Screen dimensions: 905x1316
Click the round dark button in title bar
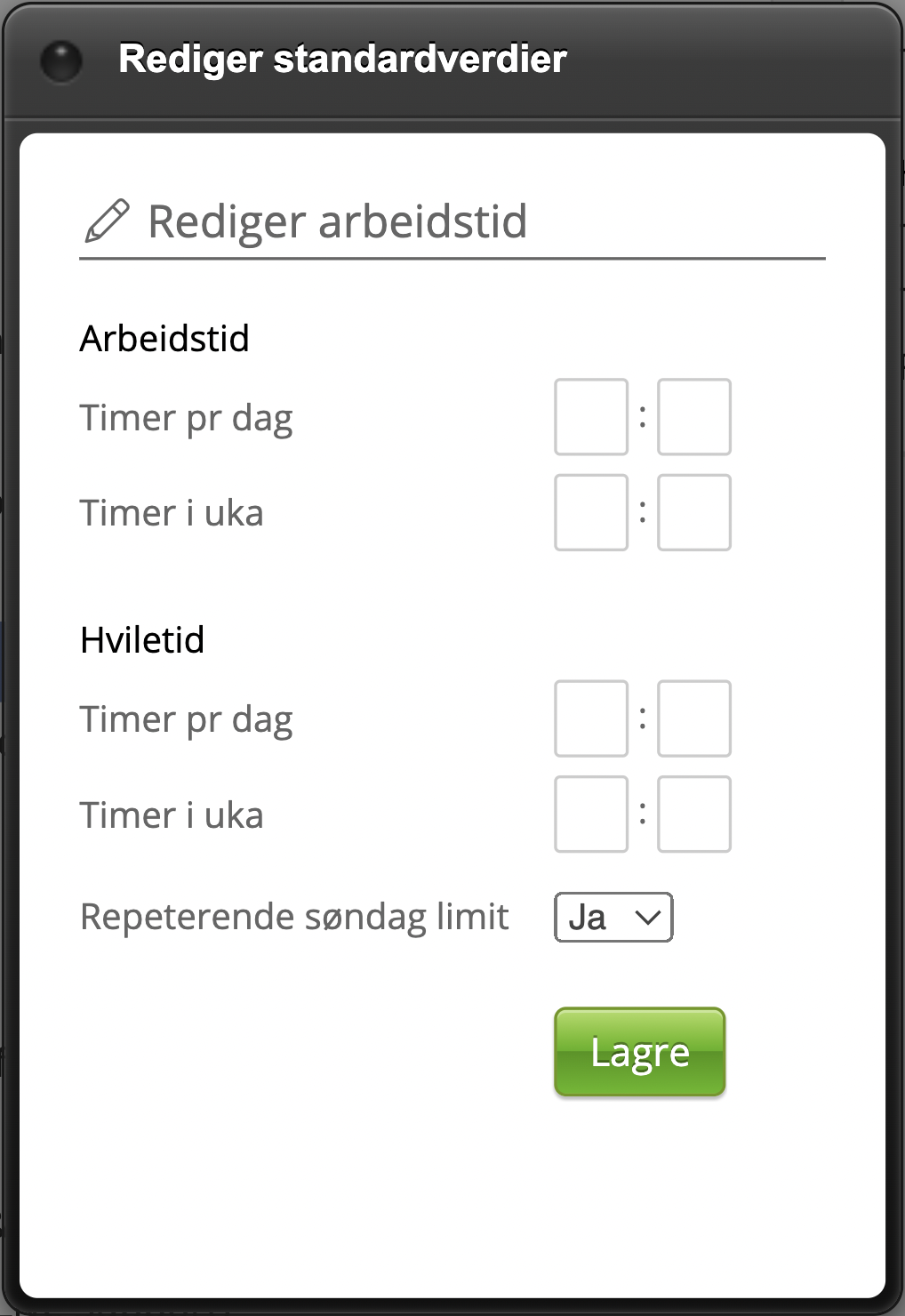[61, 60]
